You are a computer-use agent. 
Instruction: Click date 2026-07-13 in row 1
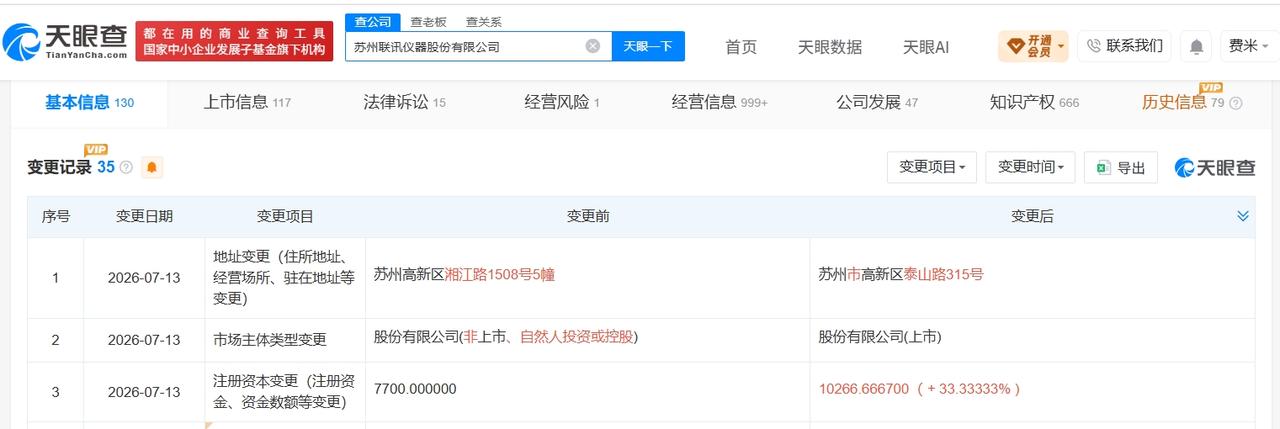(144, 278)
